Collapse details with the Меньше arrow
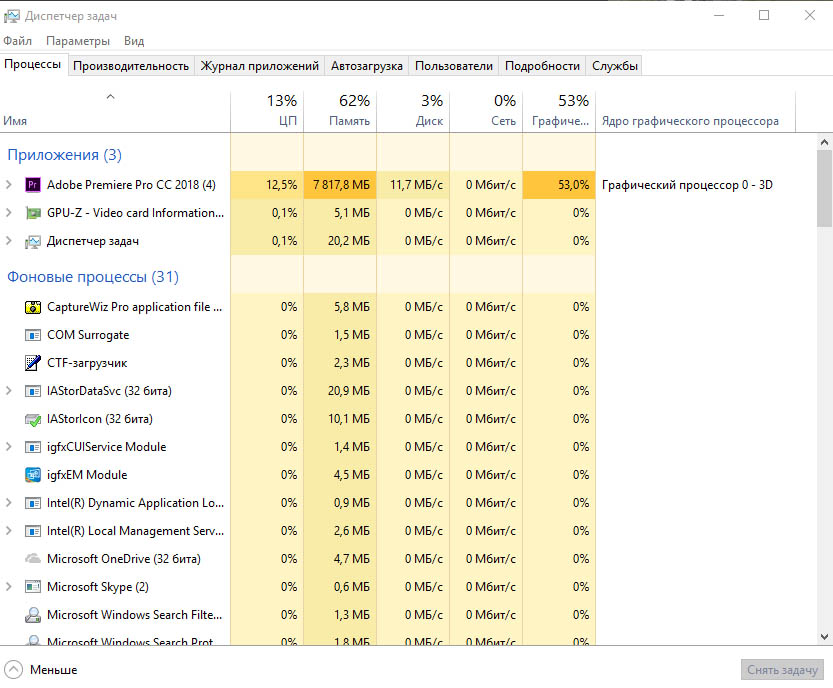The width and height of the screenshot is (833, 688). tap(13, 670)
